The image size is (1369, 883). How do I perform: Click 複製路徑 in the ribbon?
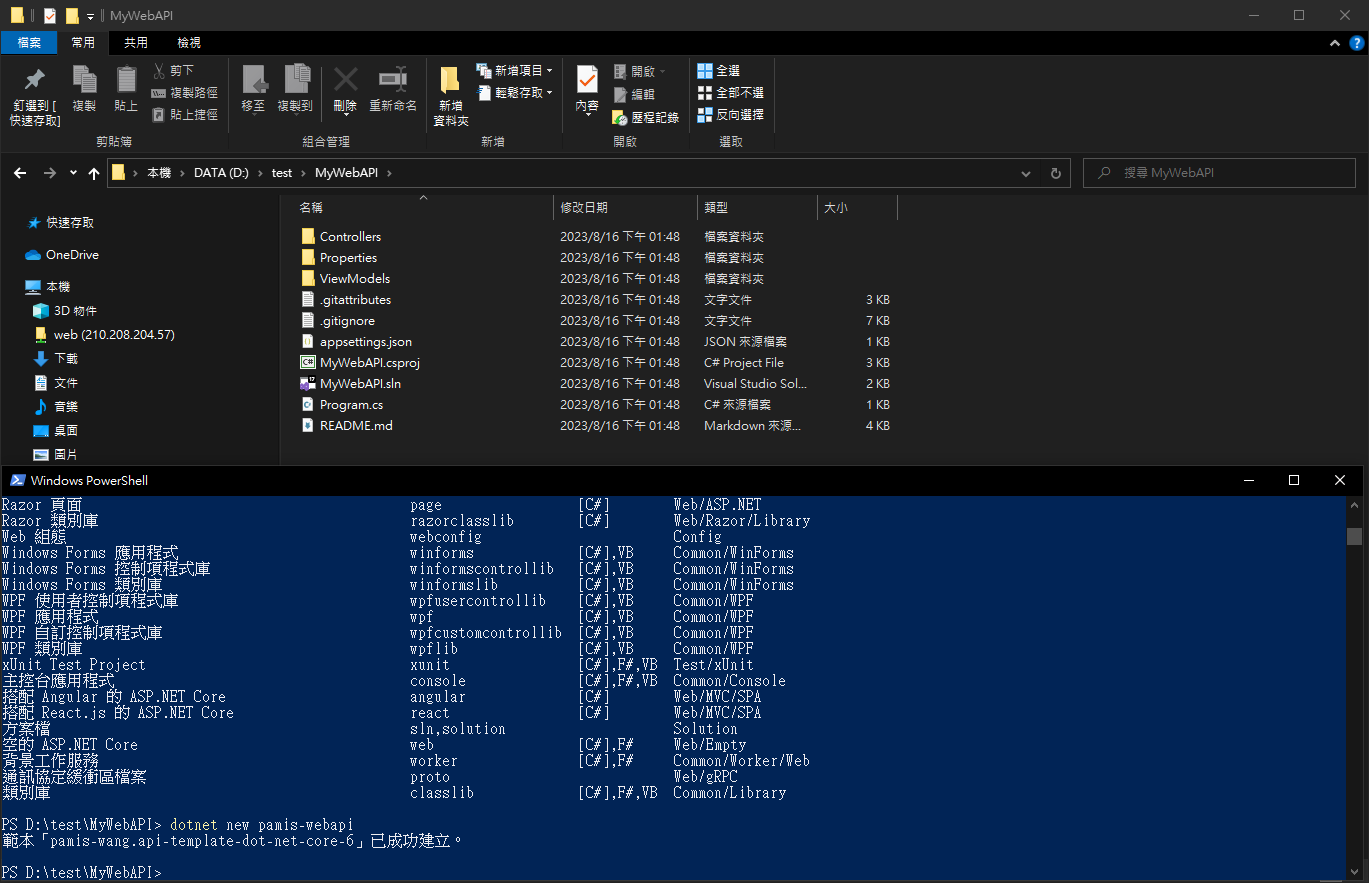pyautogui.click(x=184, y=93)
